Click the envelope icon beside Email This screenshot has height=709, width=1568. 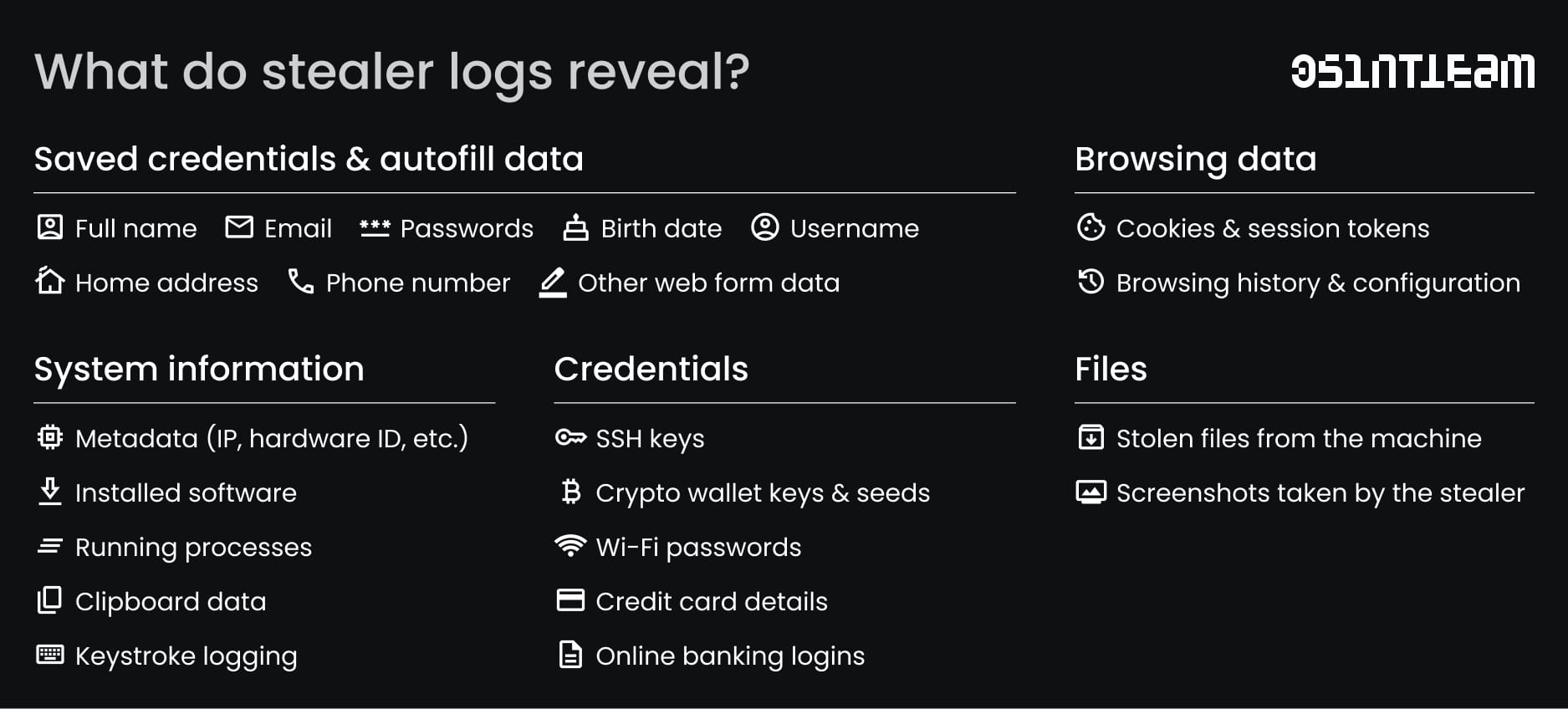coord(239,227)
